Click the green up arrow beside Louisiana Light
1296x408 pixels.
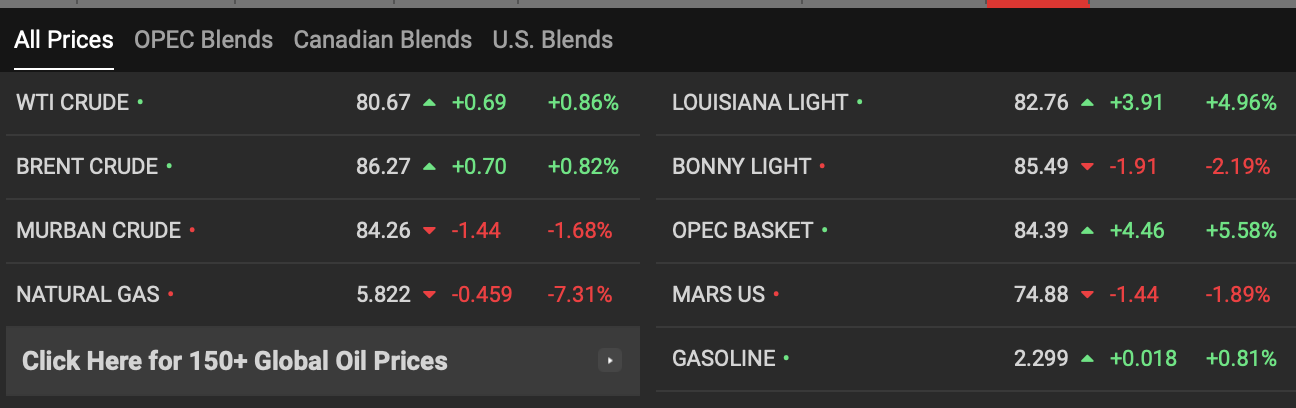tap(1087, 102)
